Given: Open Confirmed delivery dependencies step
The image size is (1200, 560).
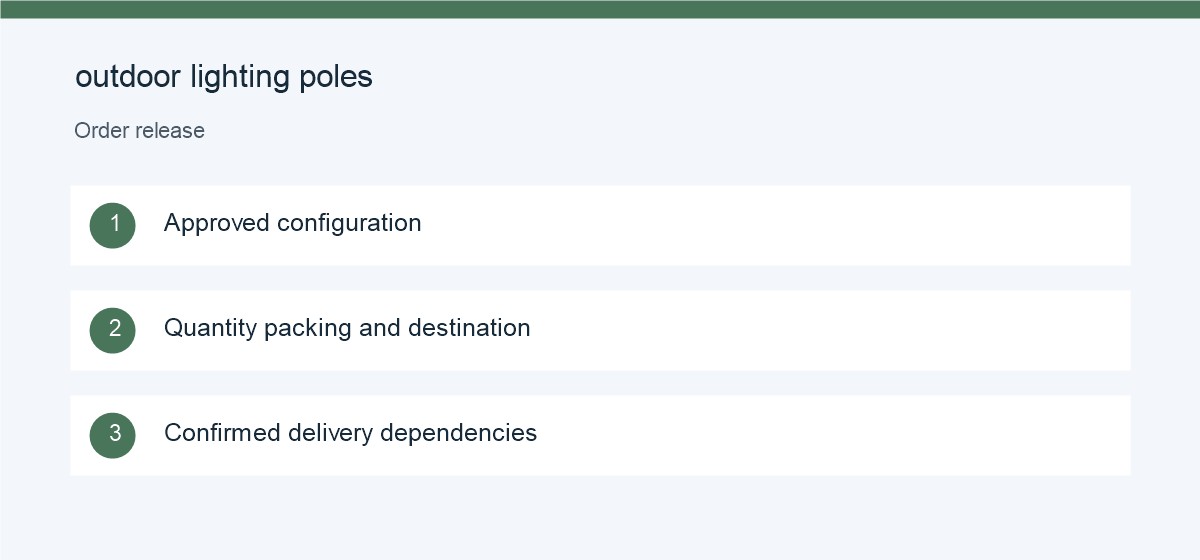Looking at the screenshot, I should (600, 435).
